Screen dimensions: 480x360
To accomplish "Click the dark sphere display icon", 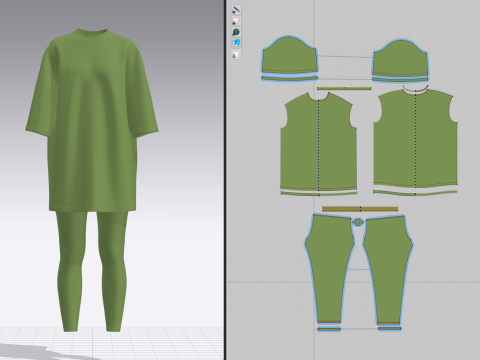I will pyautogui.click(x=236, y=32).
